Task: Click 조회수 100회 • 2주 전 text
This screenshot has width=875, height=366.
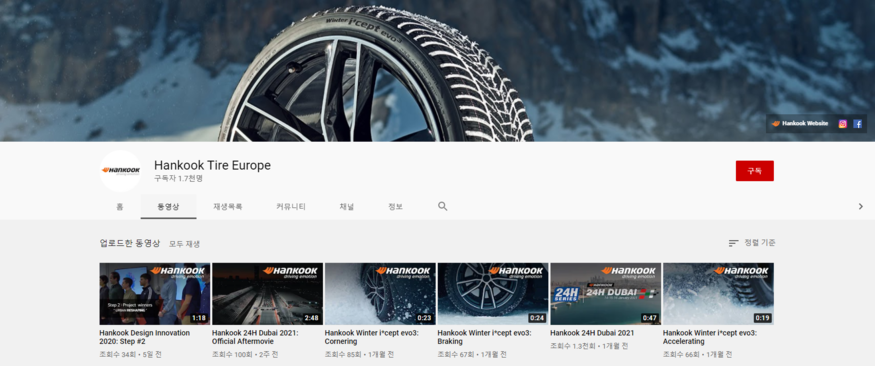Action: click(x=245, y=354)
